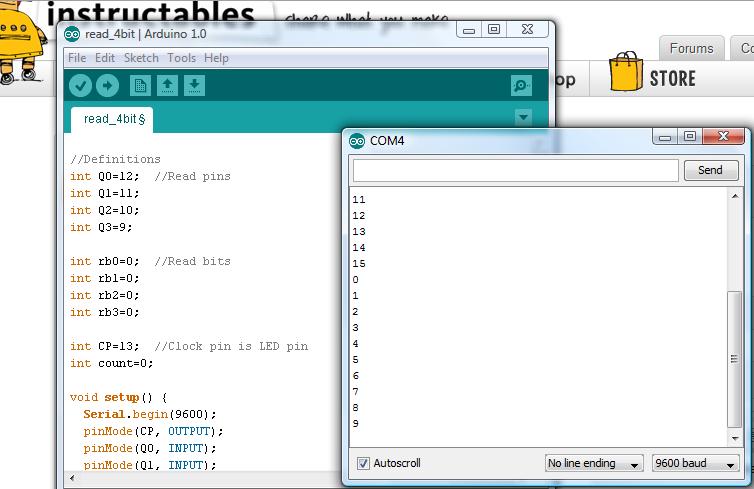Click the serial monitor vertical scrollbar thumb

(735, 359)
